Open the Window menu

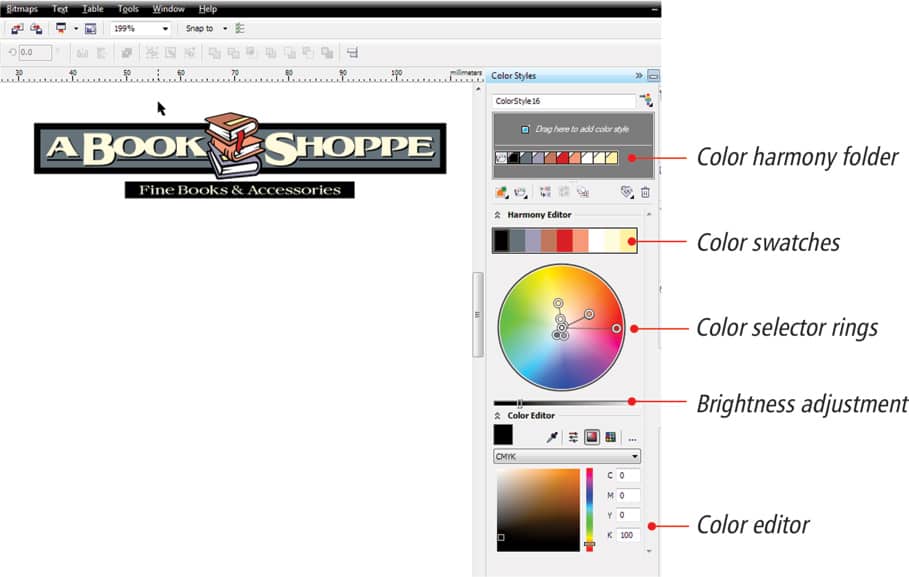pyautogui.click(x=168, y=9)
